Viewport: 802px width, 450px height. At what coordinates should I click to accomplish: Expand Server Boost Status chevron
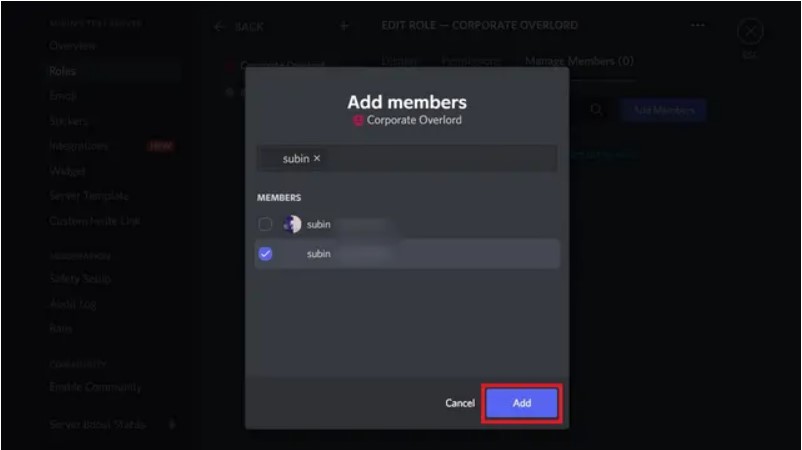click(x=172, y=424)
